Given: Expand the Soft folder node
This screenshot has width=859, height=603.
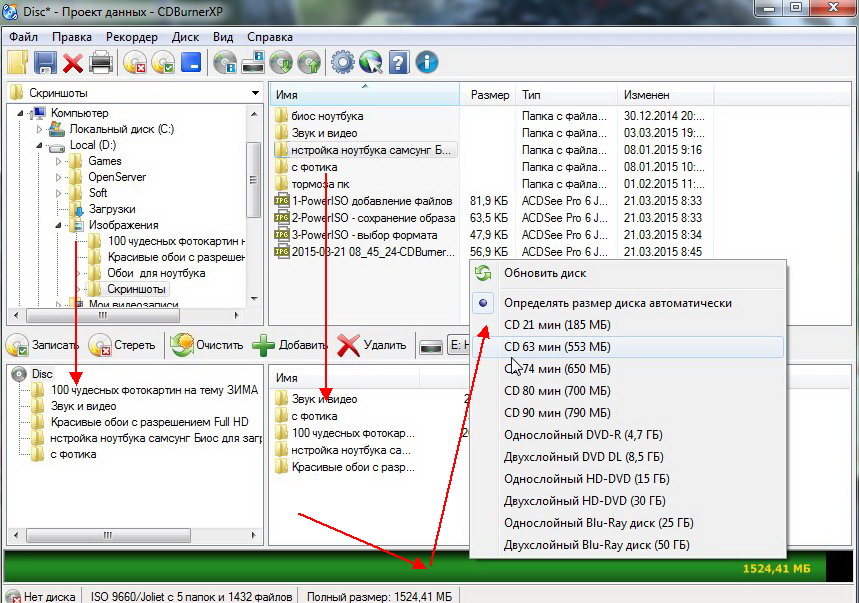Looking at the screenshot, I should click(x=59, y=193).
